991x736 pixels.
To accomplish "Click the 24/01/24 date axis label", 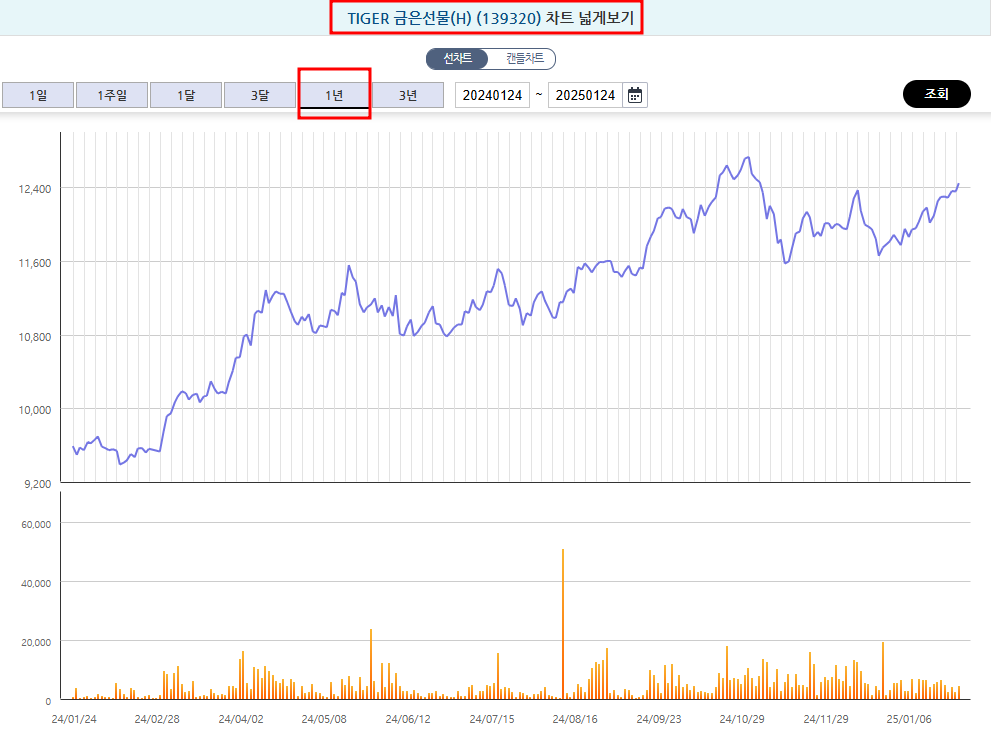I will (74, 719).
